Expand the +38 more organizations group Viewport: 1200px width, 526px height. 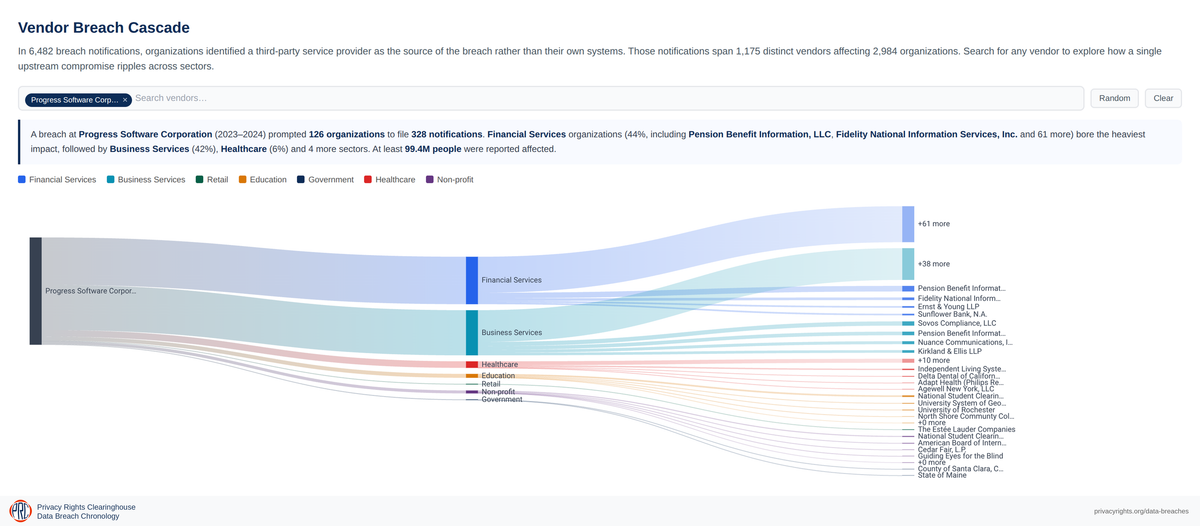point(908,264)
